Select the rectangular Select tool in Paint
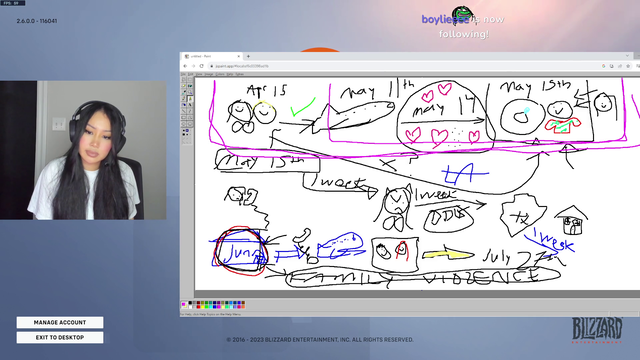The width and height of the screenshot is (640, 360). (190, 80)
